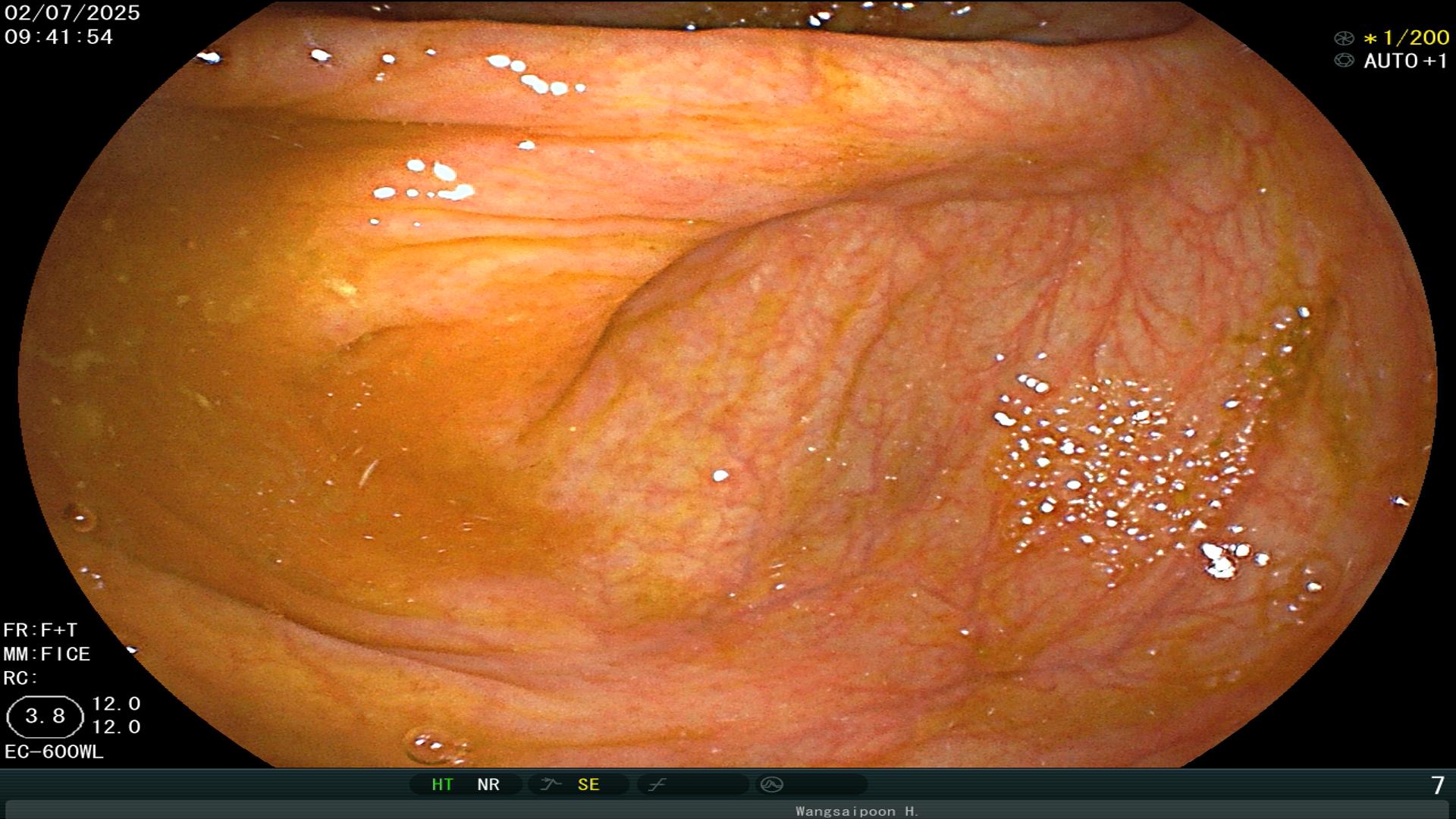Click the RC: label
The image size is (1456, 819).
tap(20, 678)
